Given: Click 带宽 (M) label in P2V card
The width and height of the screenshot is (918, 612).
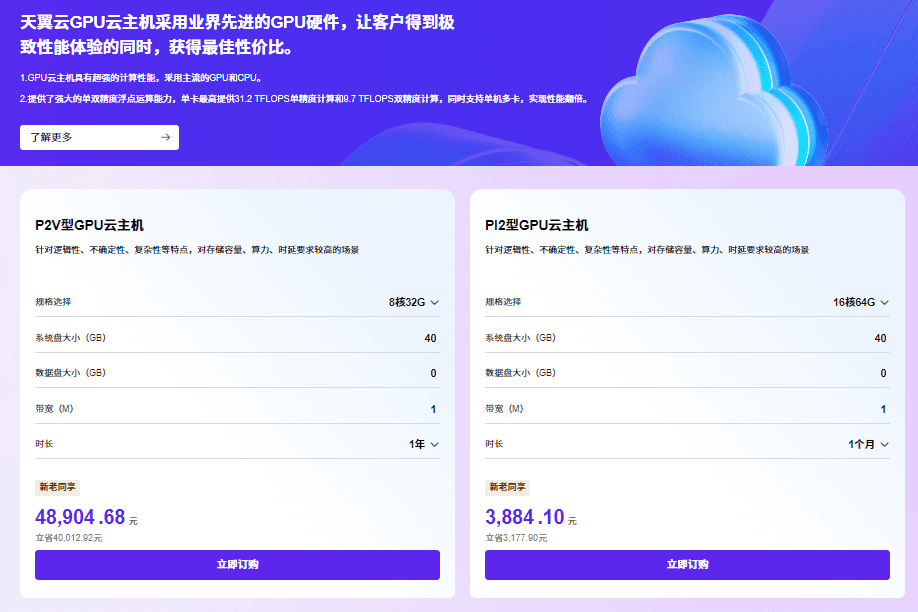Looking at the screenshot, I should pyautogui.click(x=54, y=408).
